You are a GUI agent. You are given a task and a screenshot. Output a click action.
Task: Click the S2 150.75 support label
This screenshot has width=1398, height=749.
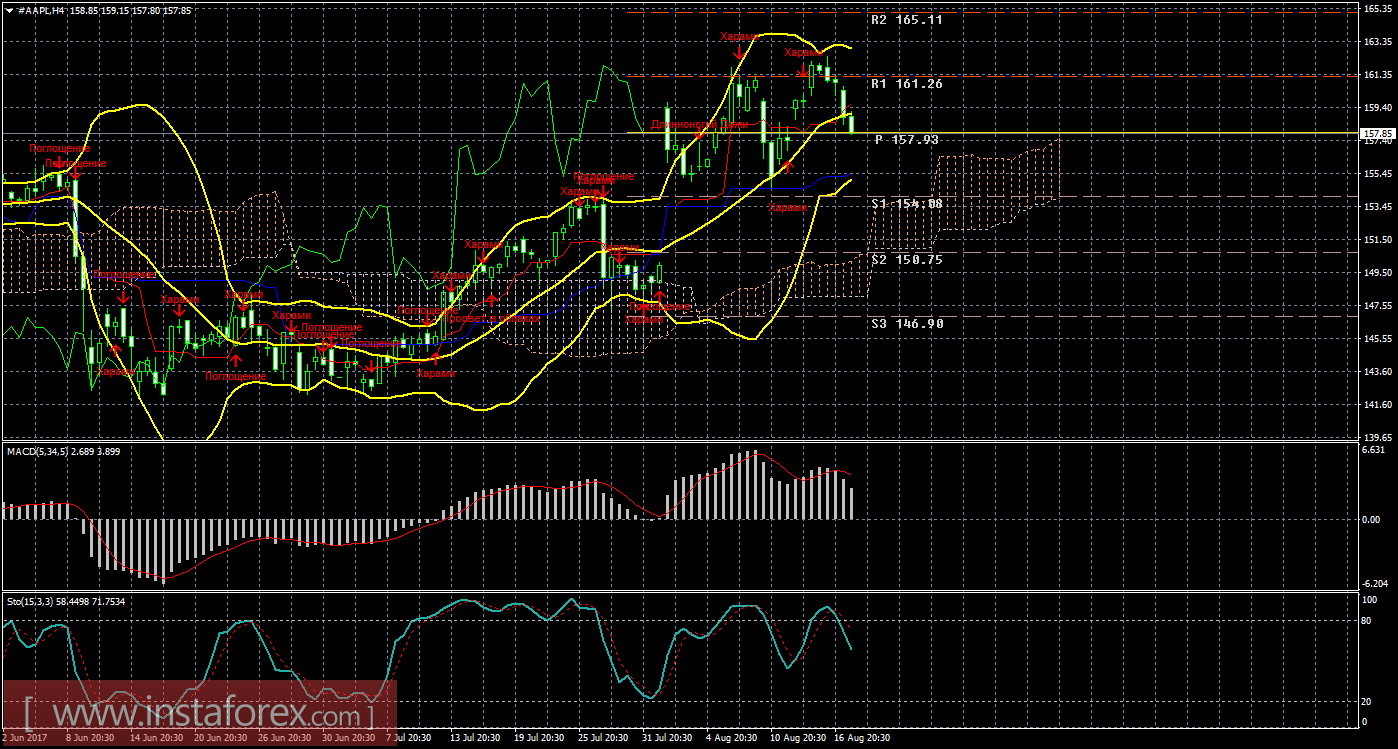pos(906,259)
